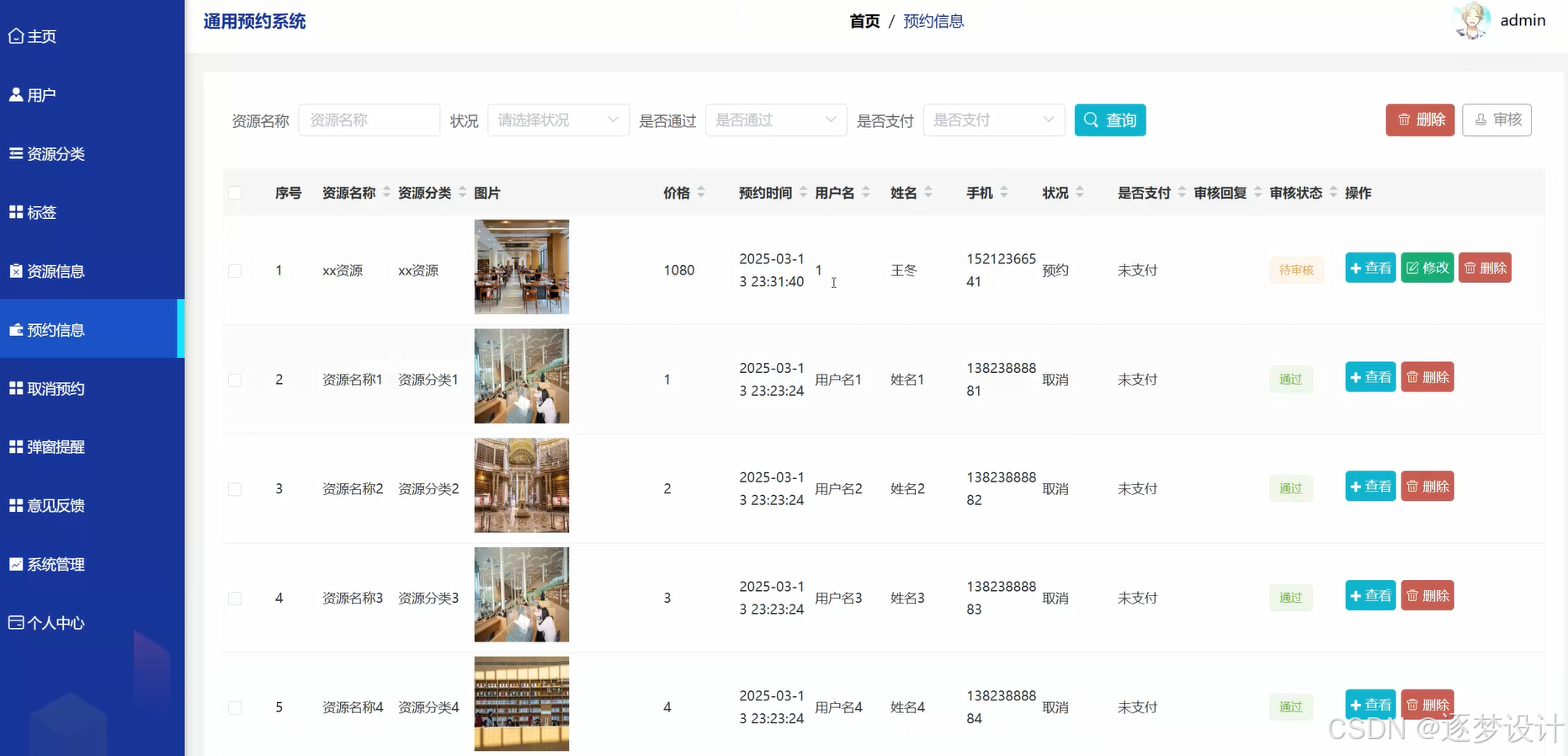Click the 资源名称 search input
The image size is (1568, 756).
click(x=369, y=120)
